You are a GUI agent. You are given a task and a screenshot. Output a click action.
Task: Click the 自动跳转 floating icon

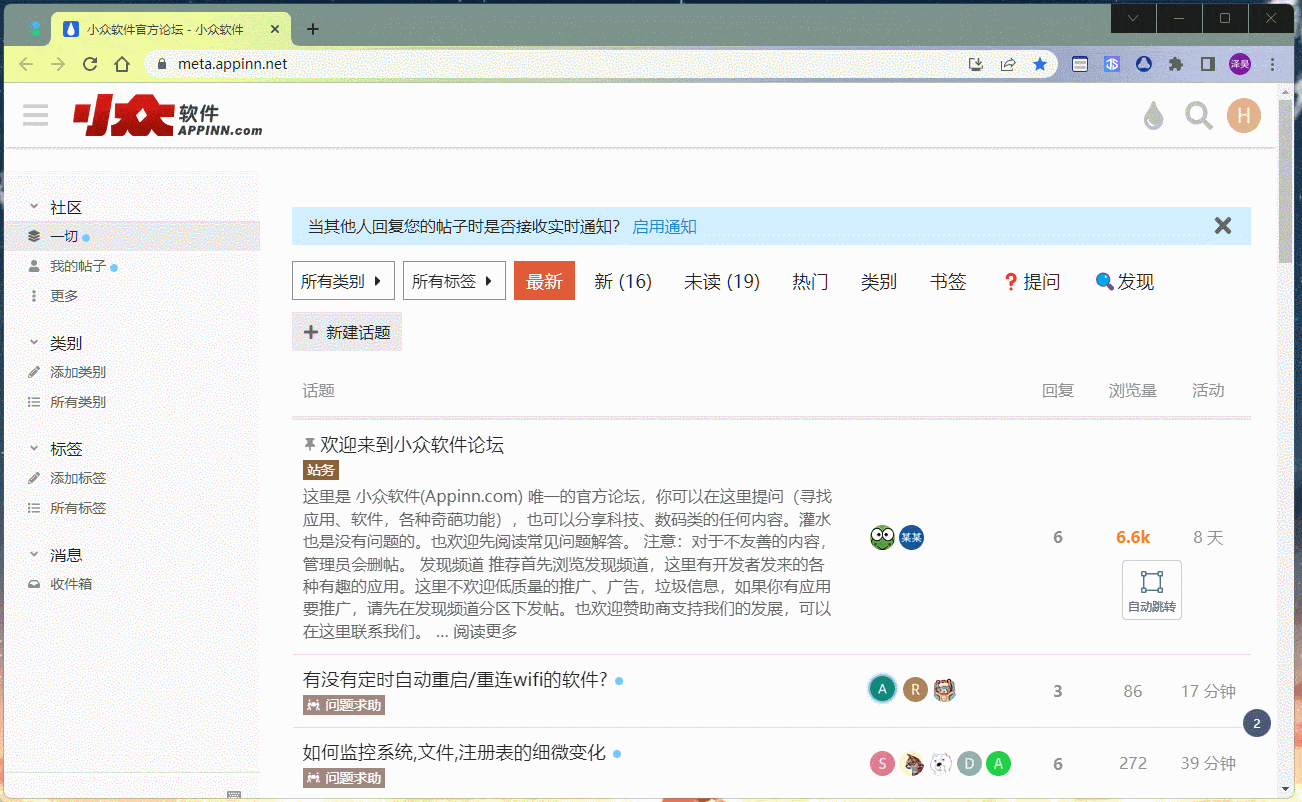pyautogui.click(x=1151, y=590)
